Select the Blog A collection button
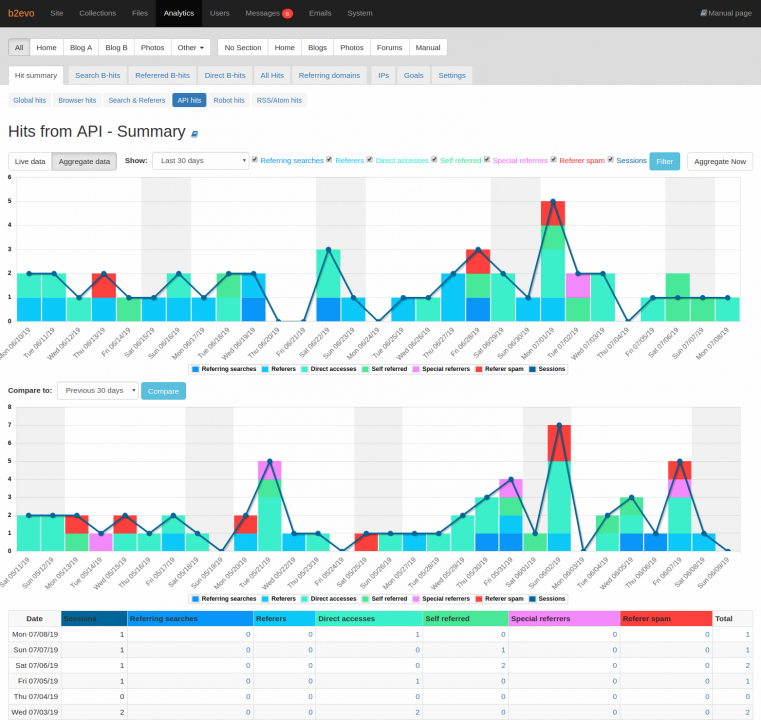The width and height of the screenshot is (761, 720). click(81, 48)
